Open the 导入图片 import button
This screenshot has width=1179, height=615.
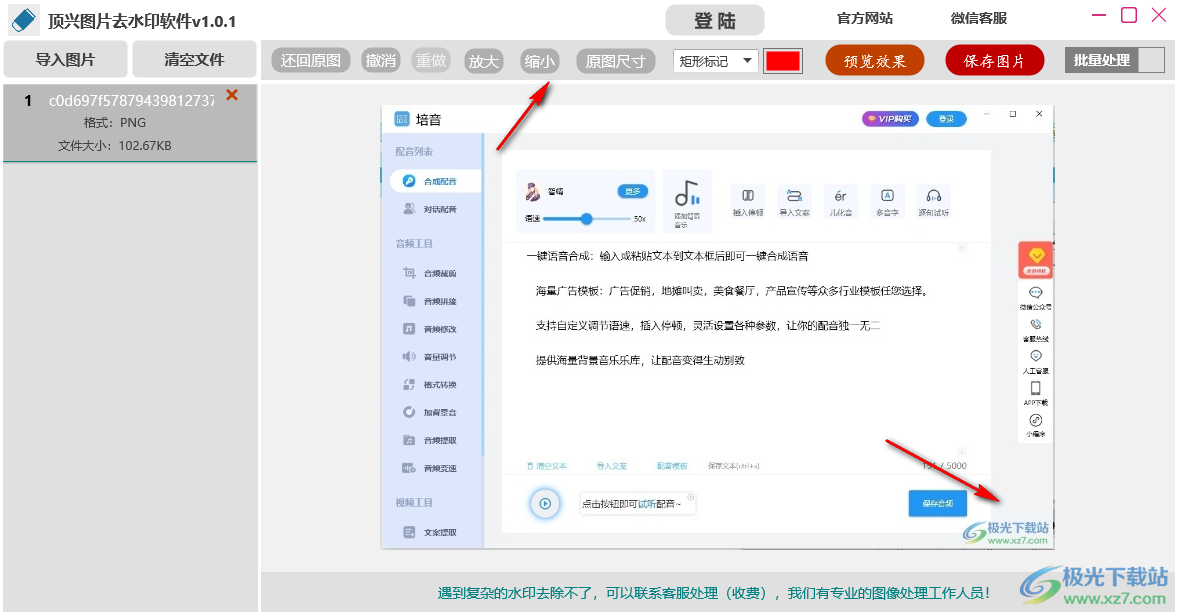tap(65, 59)
